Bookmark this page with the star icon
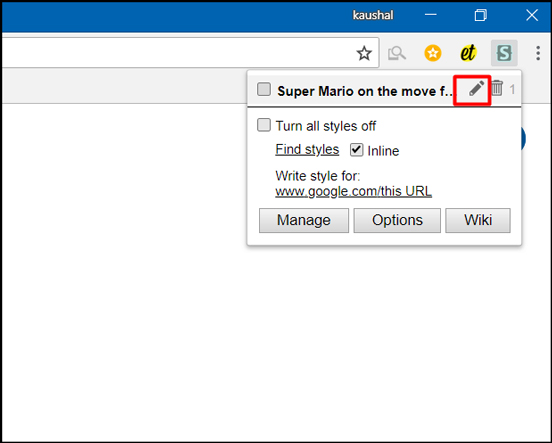The height and width of the screenshot is (443, 552). pyautogui.click(x=364, y=54)
